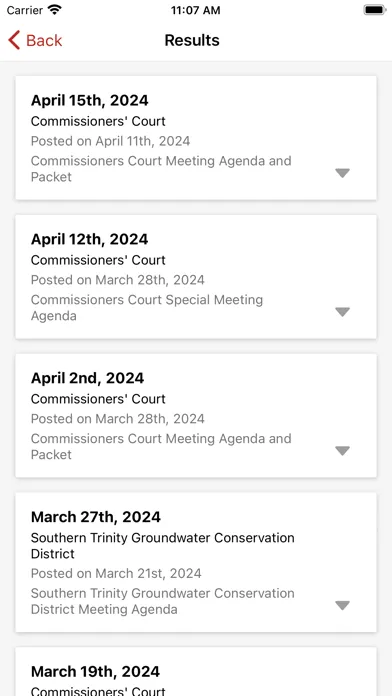Tap the Results page title
392x696 pixels.
click(192, 40)
